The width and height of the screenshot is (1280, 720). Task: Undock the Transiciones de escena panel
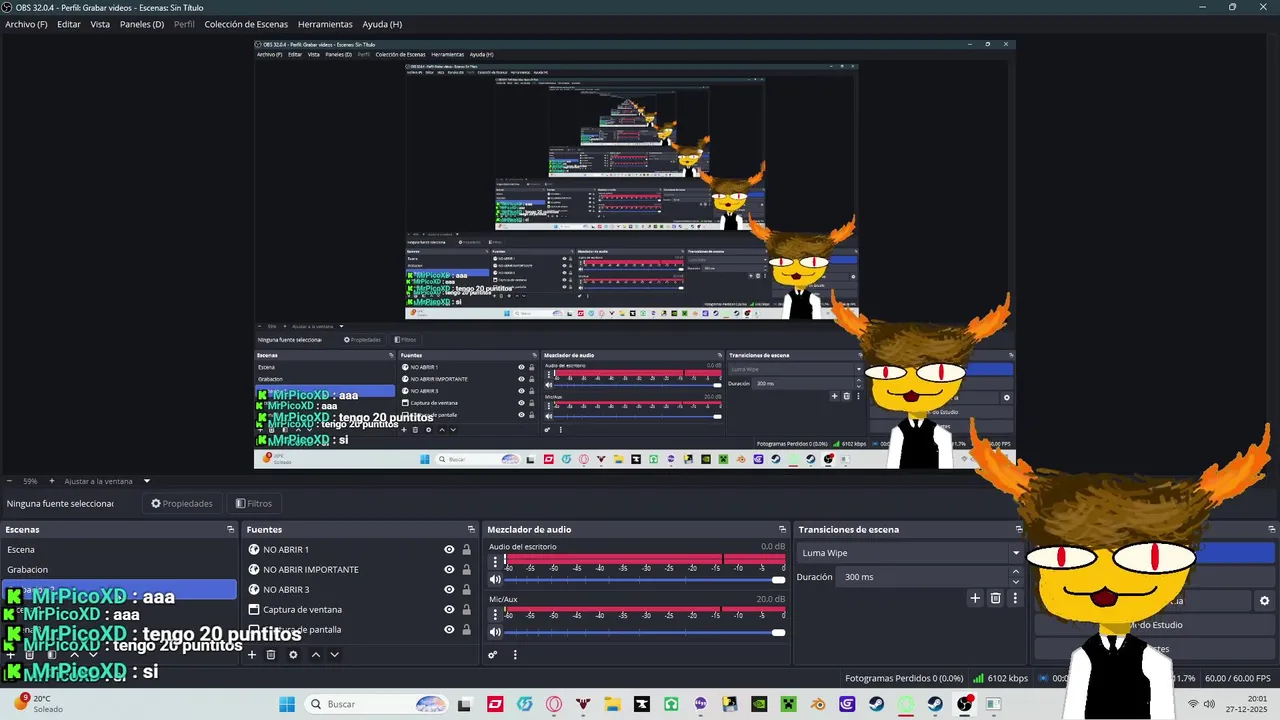tap(1019, 530)
